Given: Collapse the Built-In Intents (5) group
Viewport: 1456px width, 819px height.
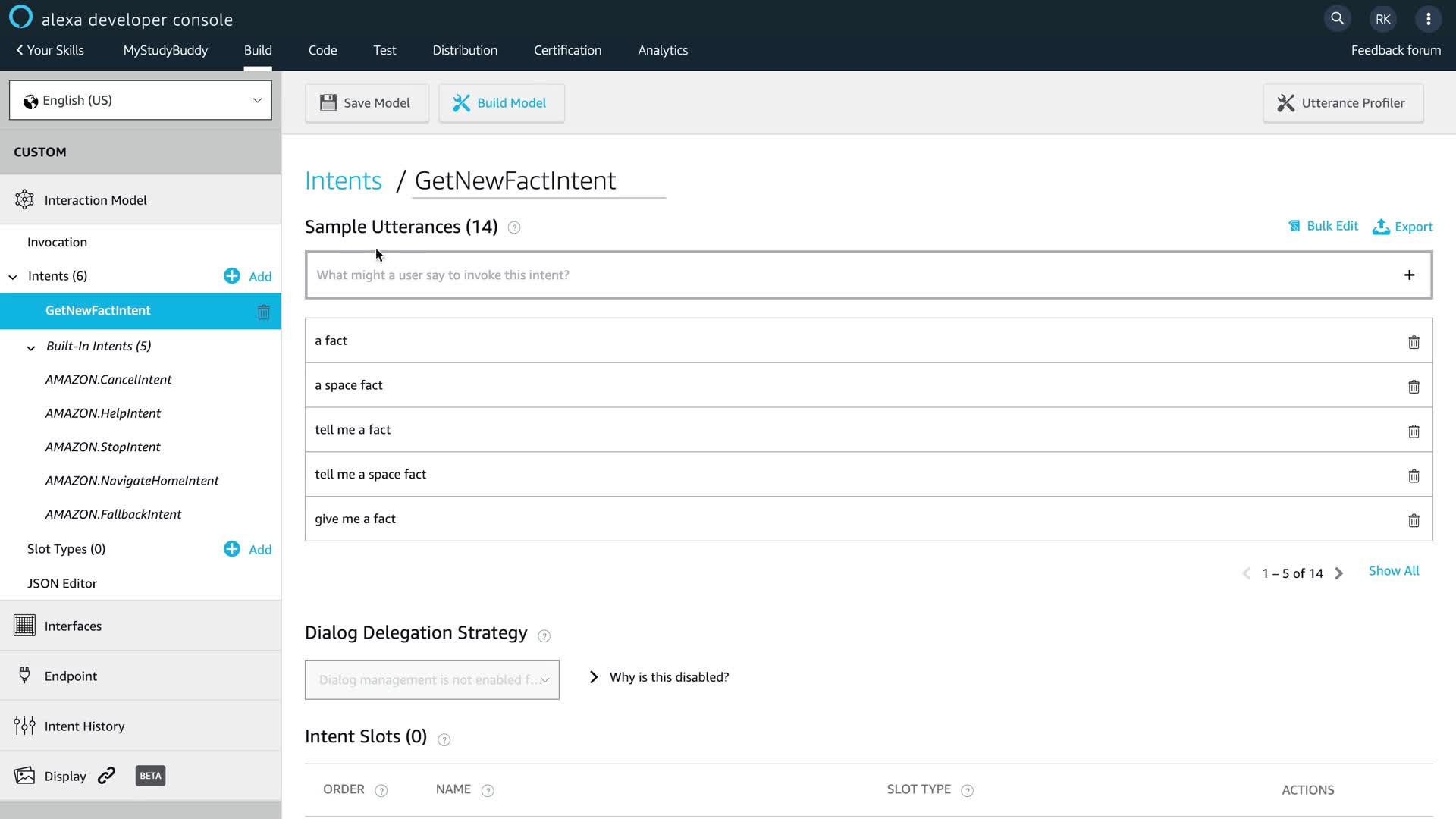Looking at the screenshot, I should point(31,347).
